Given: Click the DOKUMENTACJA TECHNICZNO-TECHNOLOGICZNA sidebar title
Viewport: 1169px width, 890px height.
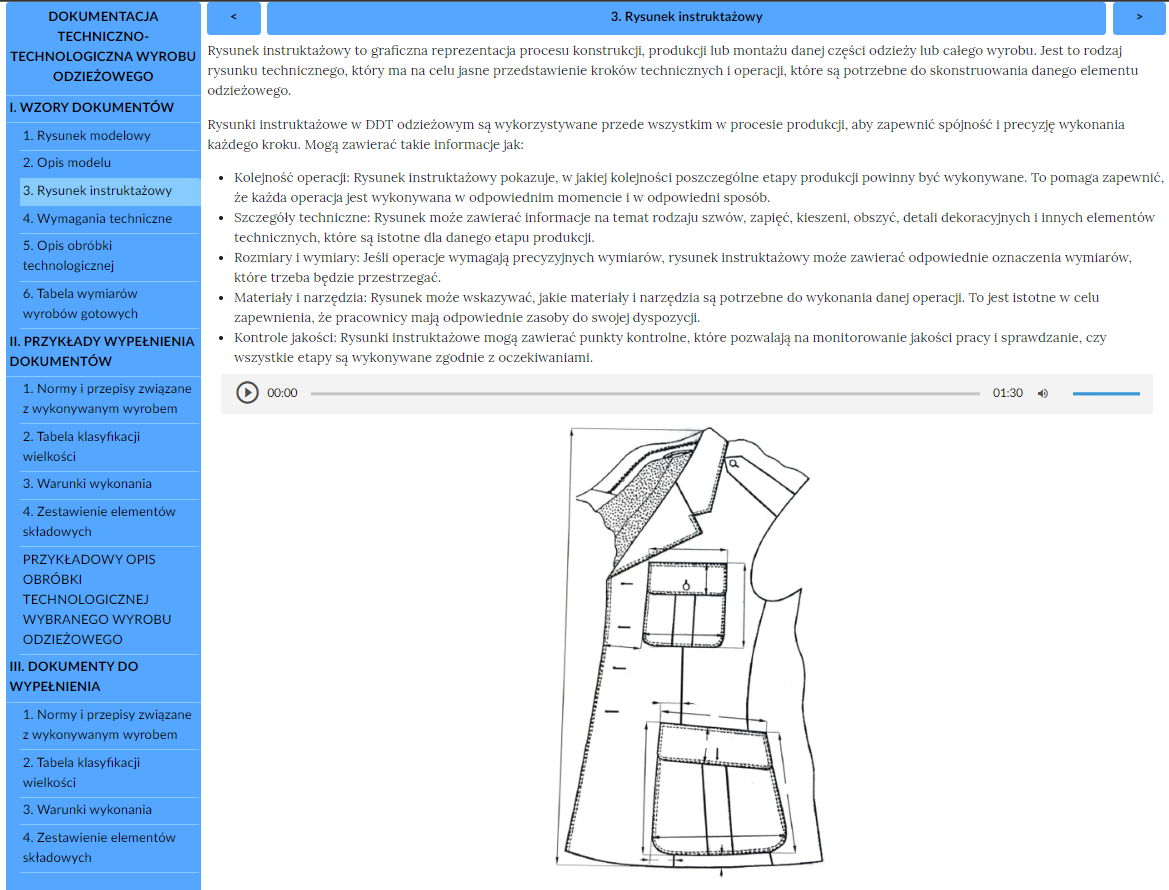Looking at the screenshot, I should click(103, 46).
